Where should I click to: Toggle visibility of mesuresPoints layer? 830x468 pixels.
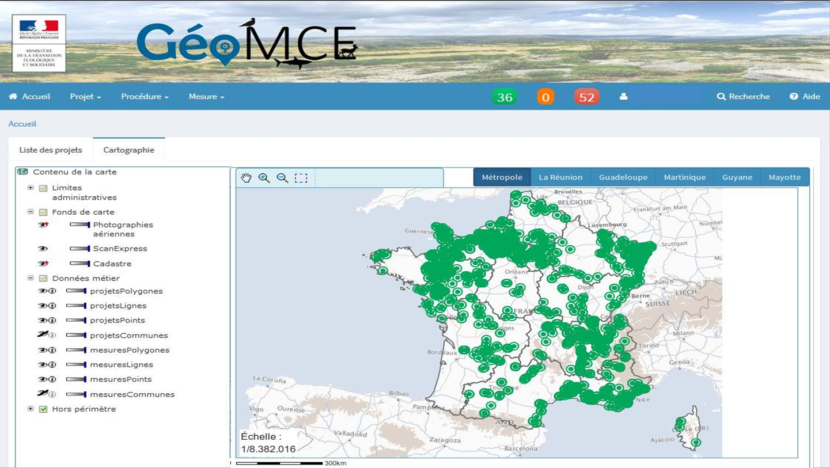coord(43,379)
